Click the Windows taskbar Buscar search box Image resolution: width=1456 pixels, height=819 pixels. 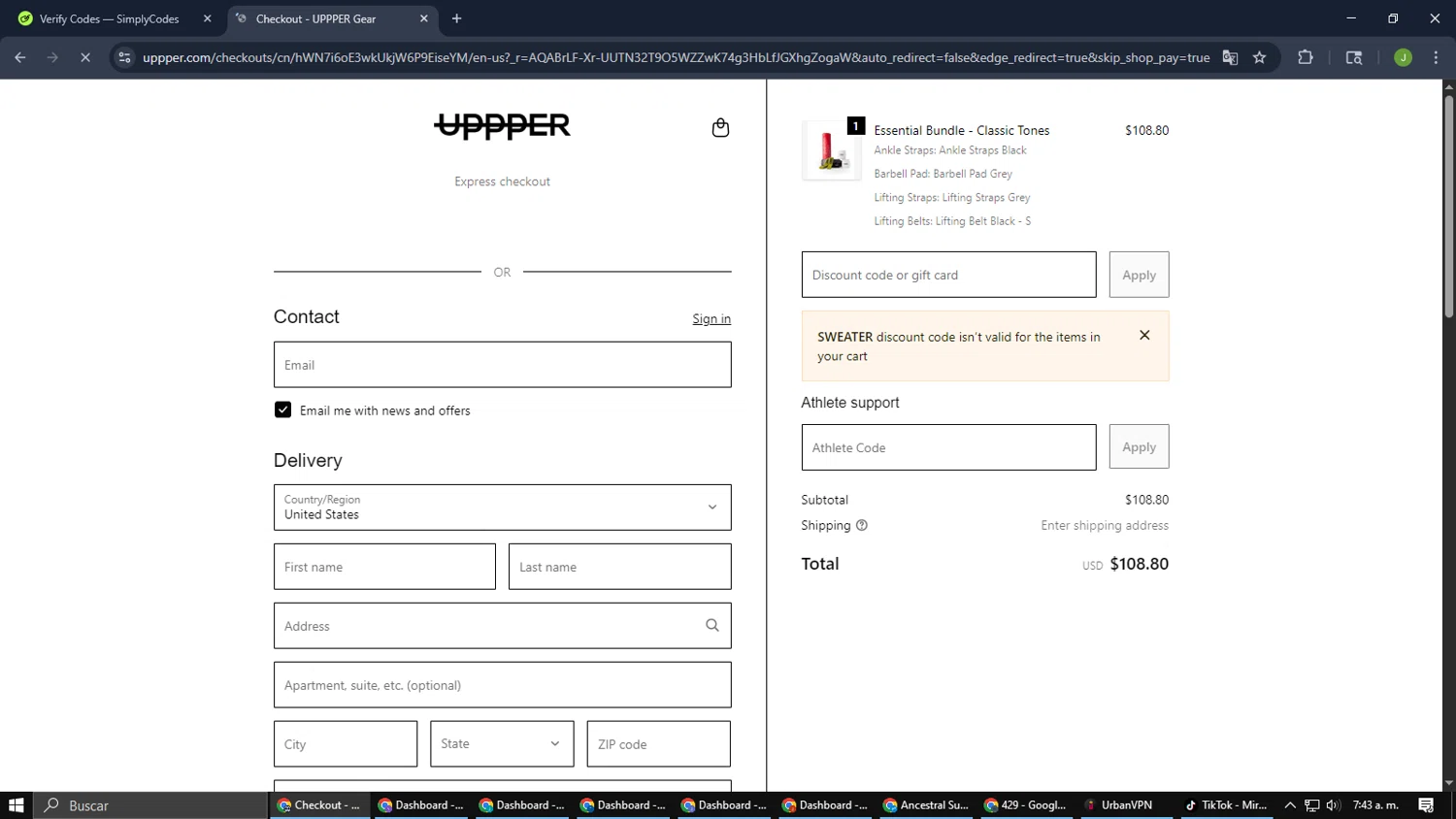click(x=151, y=805)
